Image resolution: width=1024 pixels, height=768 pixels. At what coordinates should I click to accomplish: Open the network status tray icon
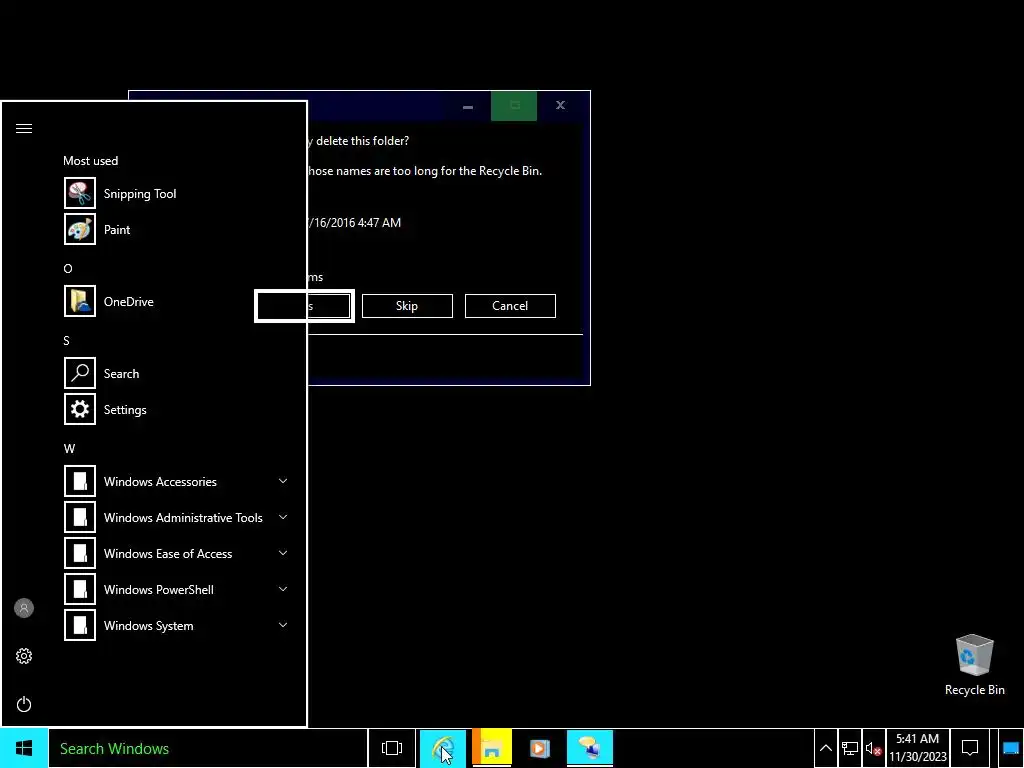coord(850,748)
